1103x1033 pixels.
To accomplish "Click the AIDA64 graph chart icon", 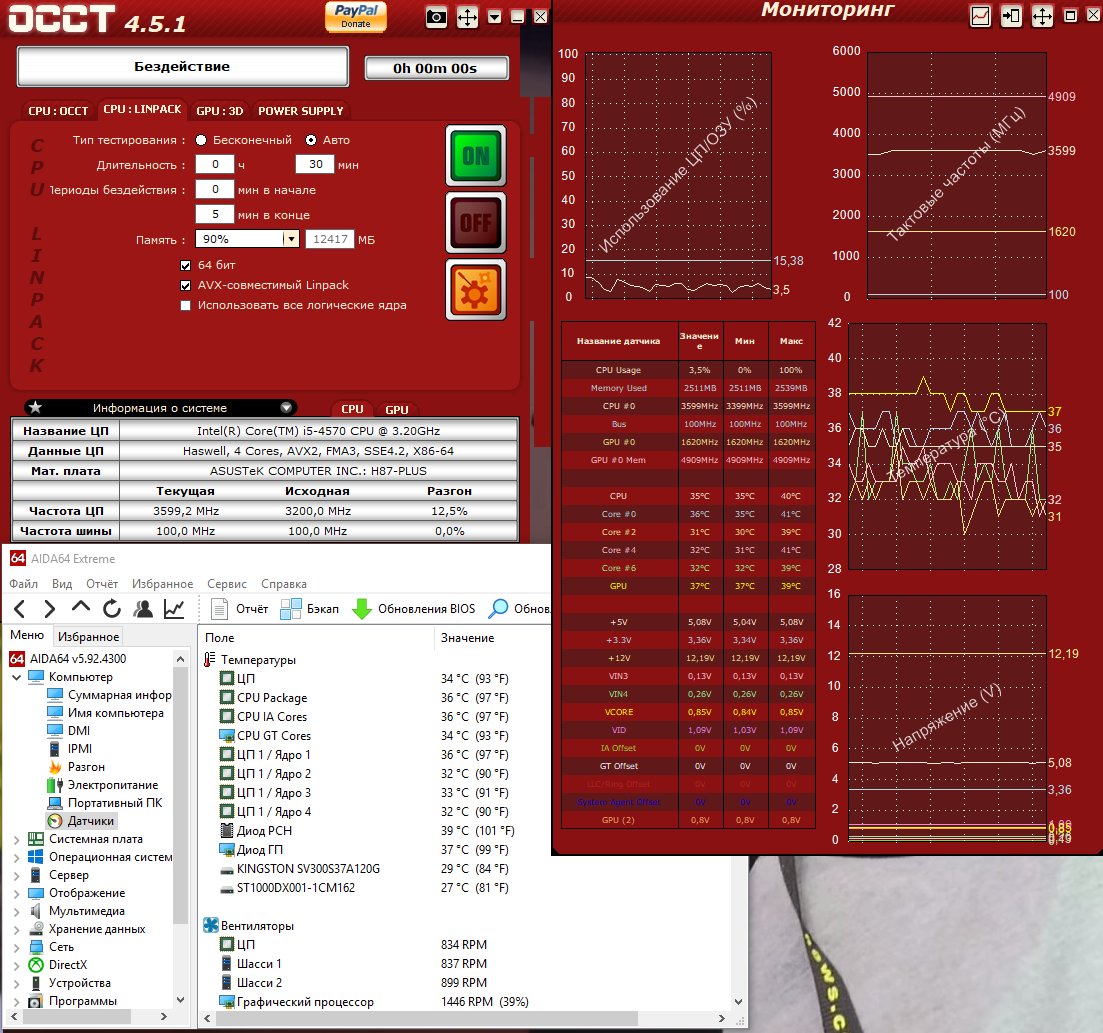I will 174,609.
